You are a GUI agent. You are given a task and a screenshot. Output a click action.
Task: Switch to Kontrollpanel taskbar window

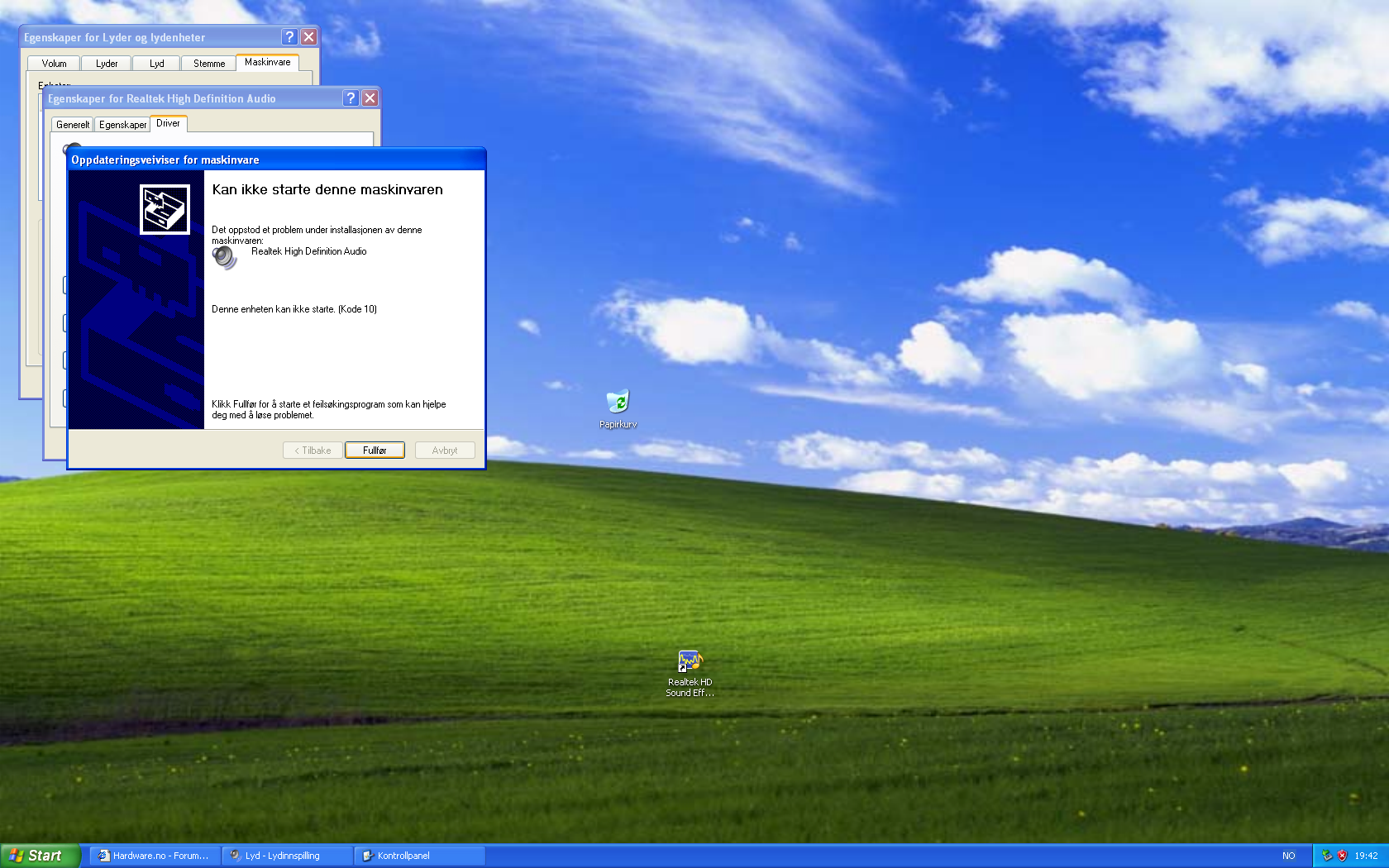pyautogui.click(x=419, y=856)
